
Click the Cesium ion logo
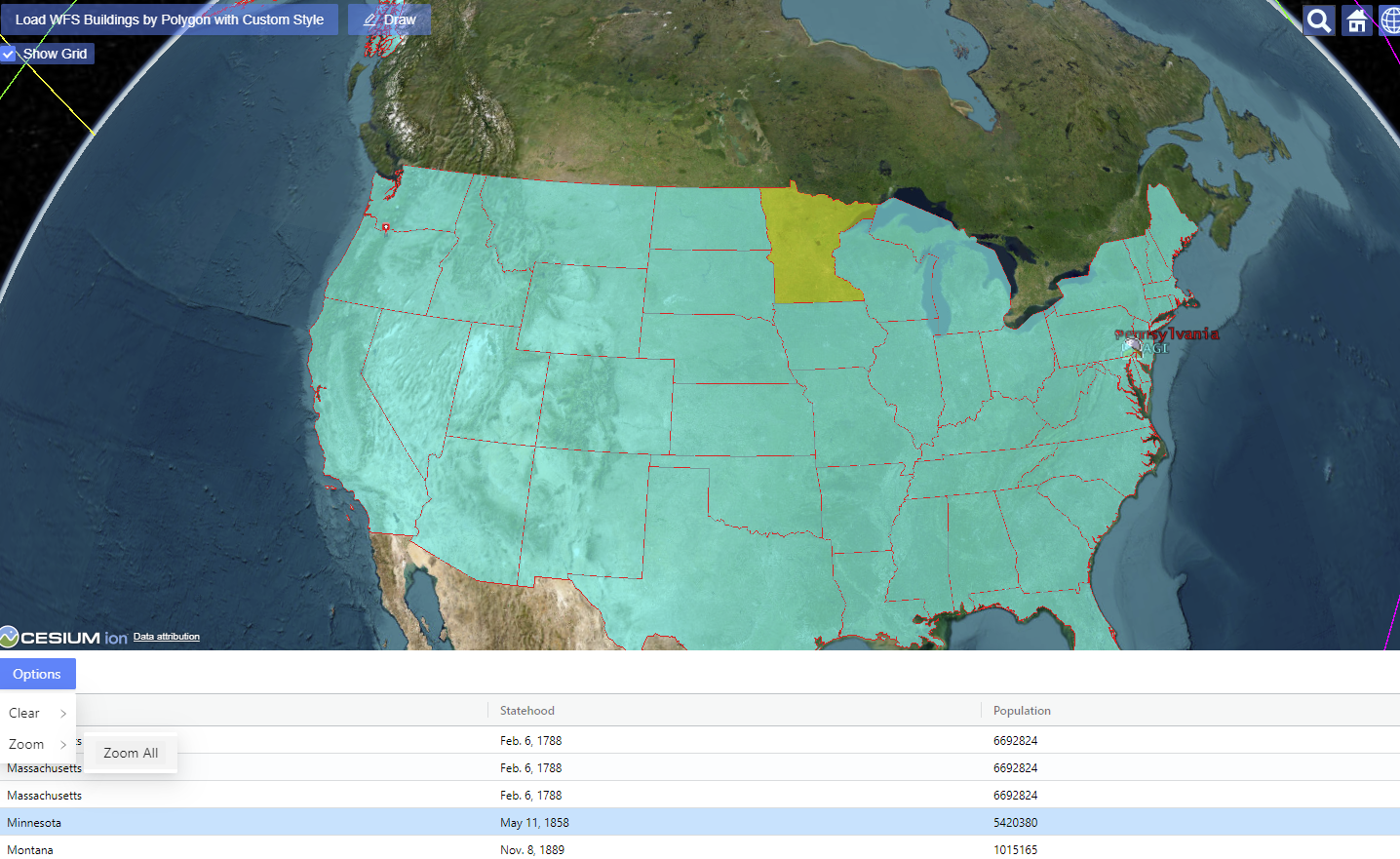coord(64,638)
